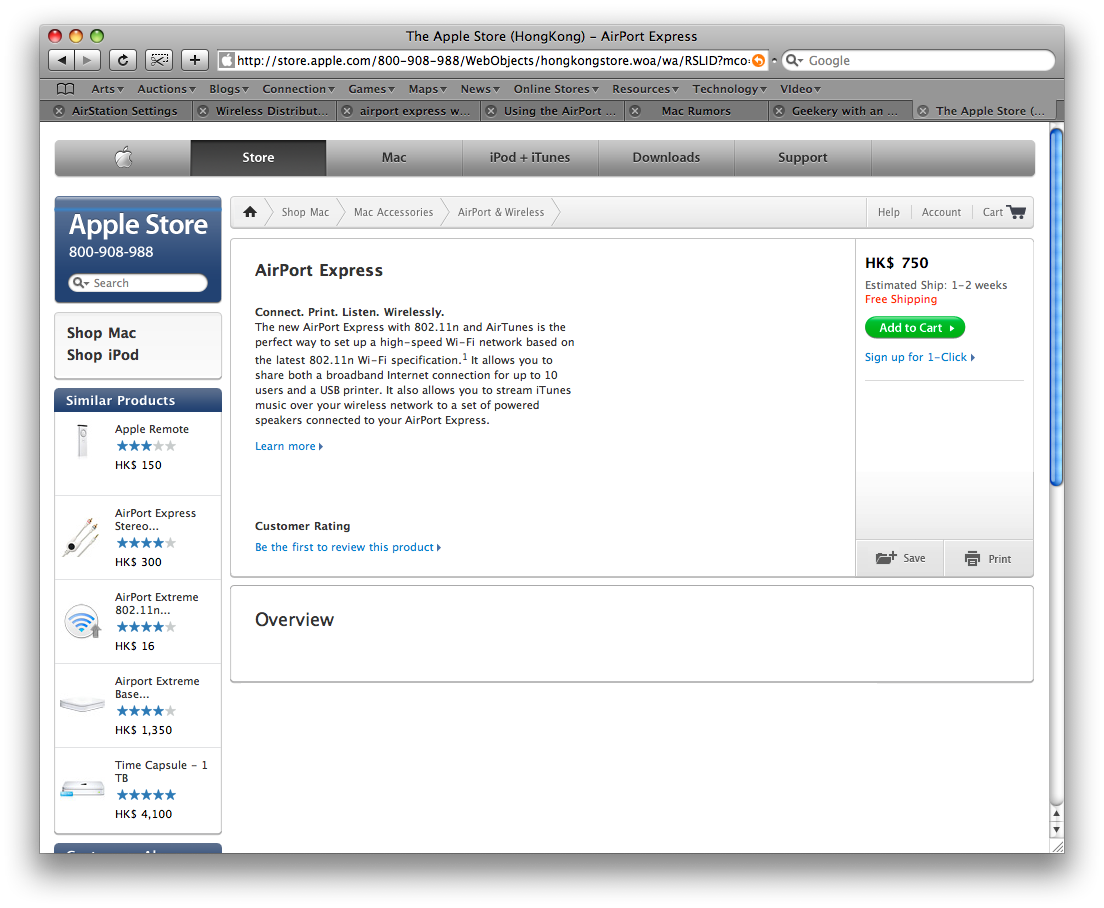Image resolution: width=1104 pixels, height=908 pixels.
Task: Switch to the AirStation Settings tab
Action: pyautogui.click(x=125, y=111)
